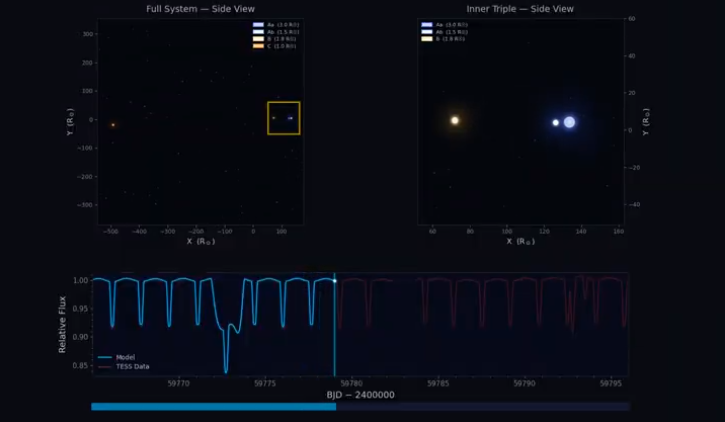Select orange star C in Full System plot
This screenshot has height=422, width=725.
[x=113, y=125]
